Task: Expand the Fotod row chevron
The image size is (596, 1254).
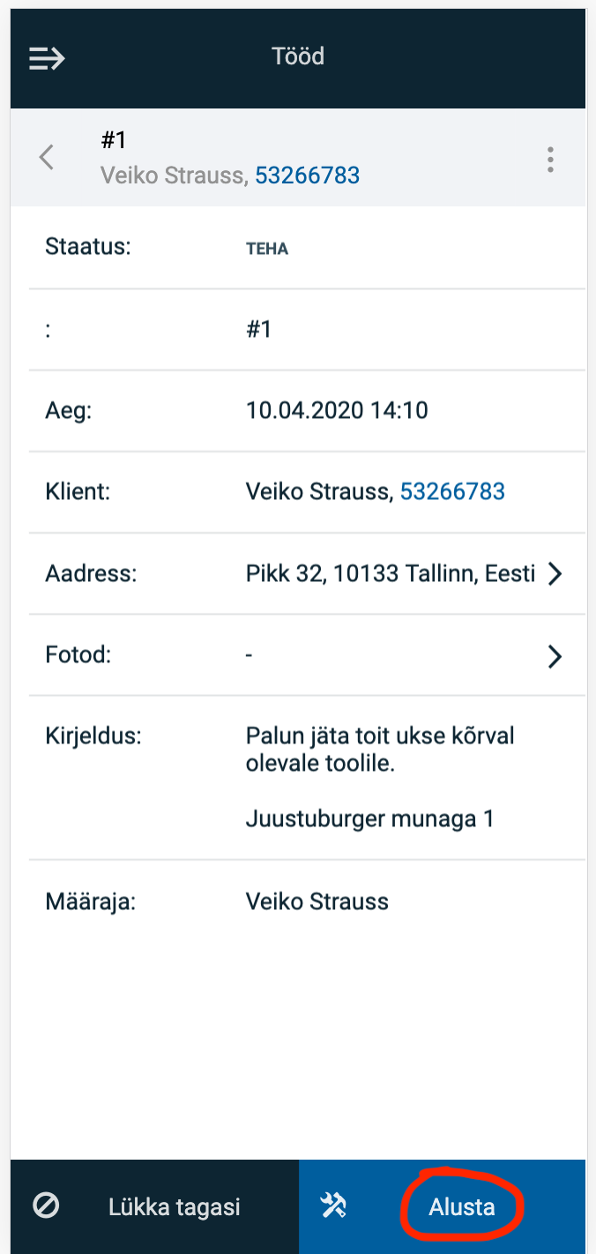Action: pyautogui.click(x=556, y=656)
